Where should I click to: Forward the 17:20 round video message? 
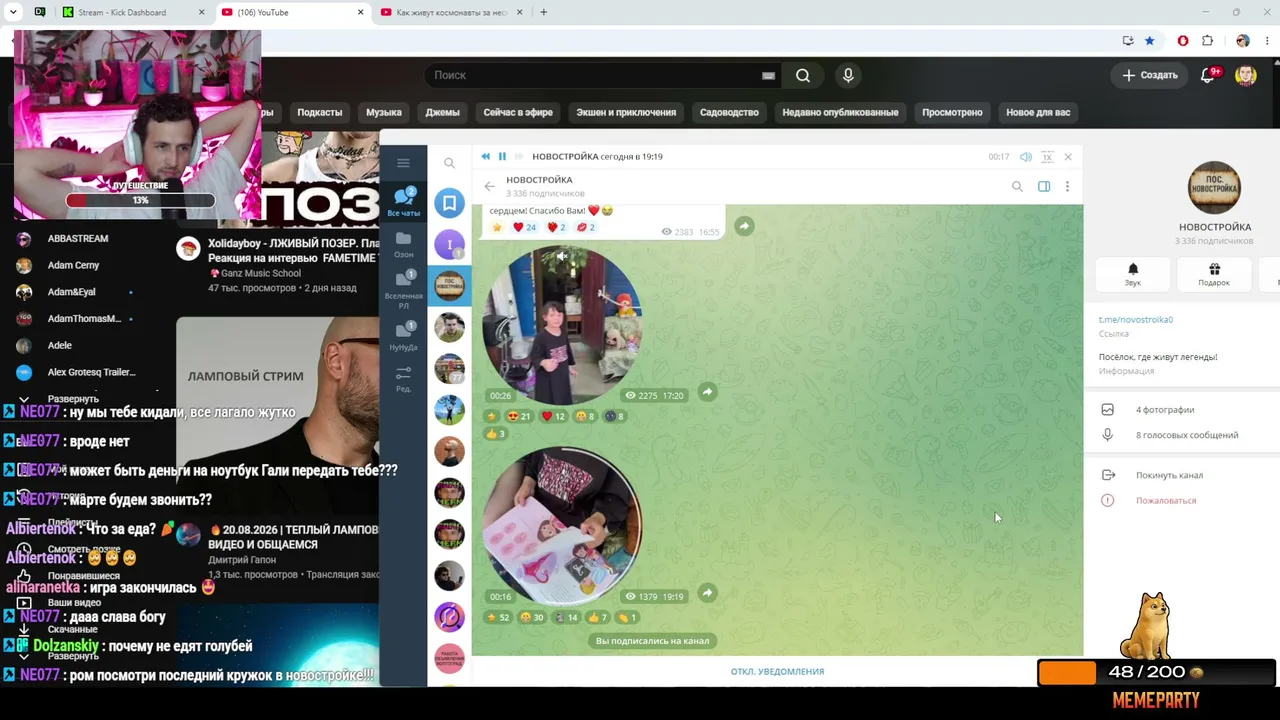point(707,392)
